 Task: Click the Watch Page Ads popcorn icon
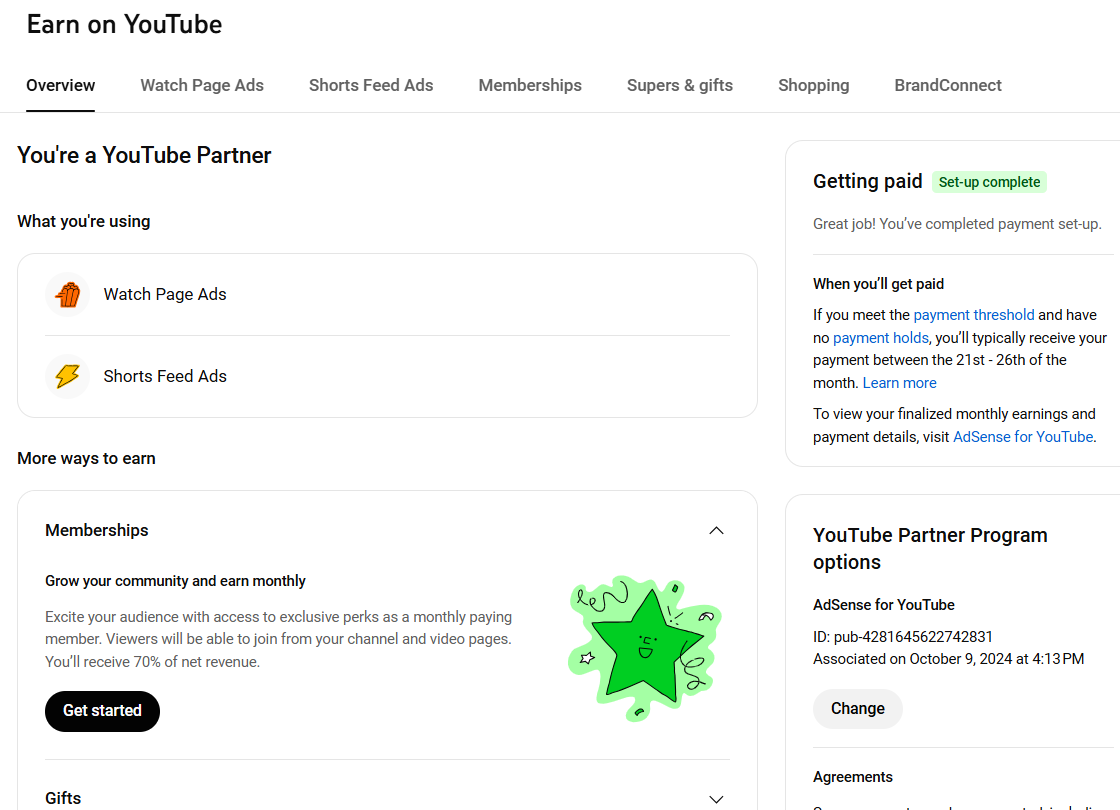coord(68,295)
